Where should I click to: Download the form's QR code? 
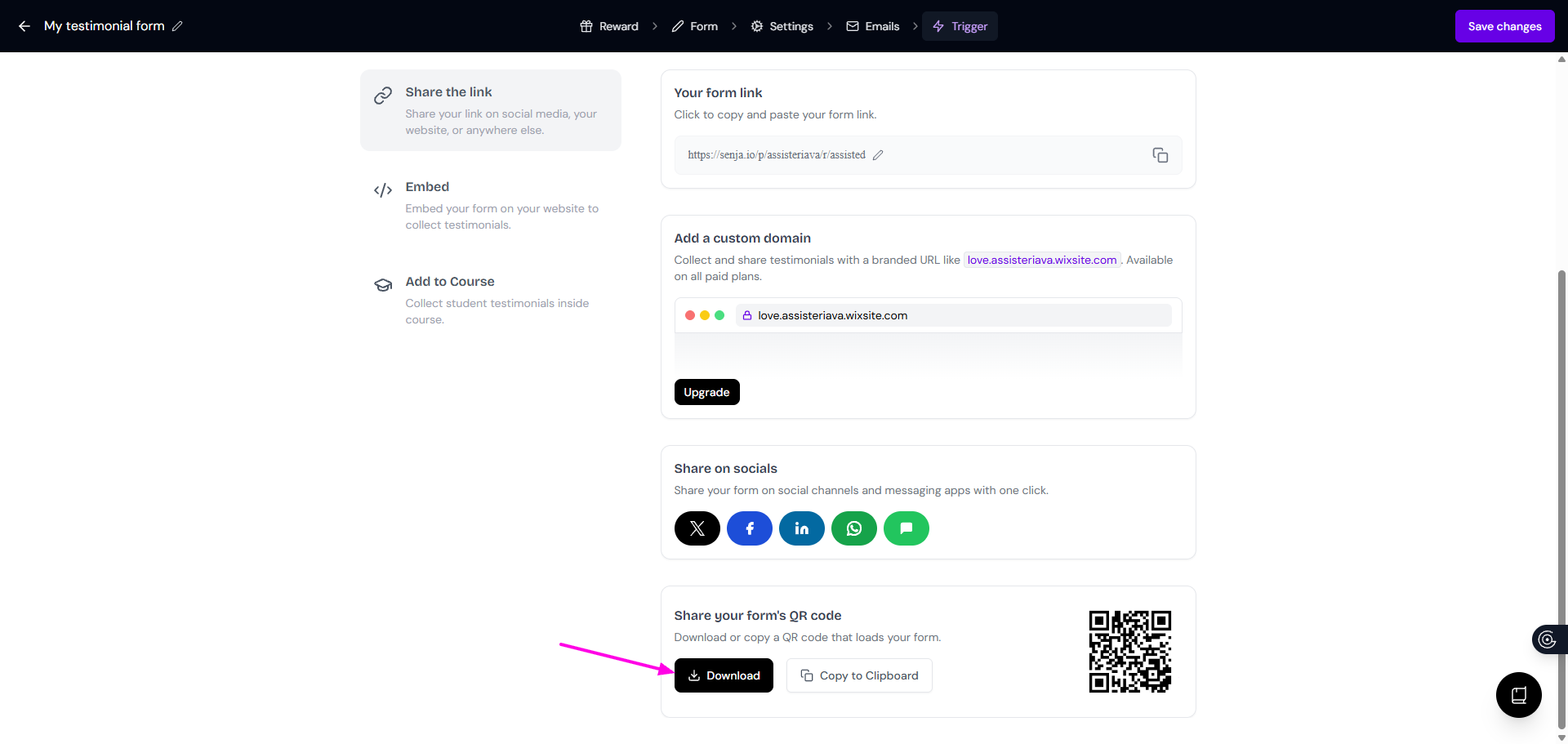724,675
